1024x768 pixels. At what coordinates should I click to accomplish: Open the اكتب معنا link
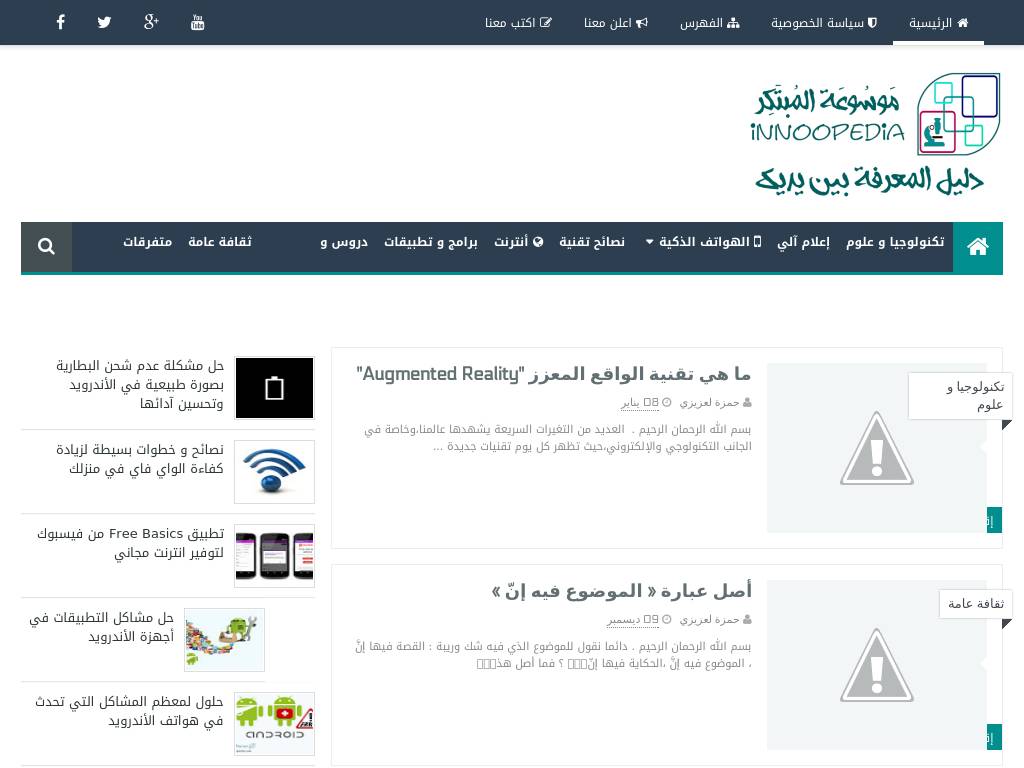518,22
